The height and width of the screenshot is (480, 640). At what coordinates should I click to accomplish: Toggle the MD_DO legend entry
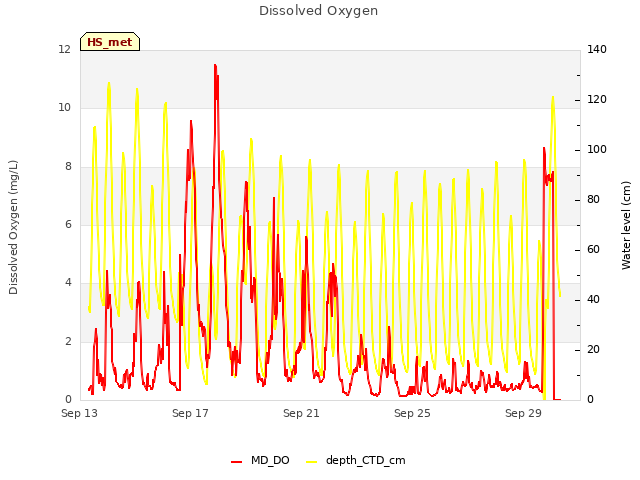point(260,461)
